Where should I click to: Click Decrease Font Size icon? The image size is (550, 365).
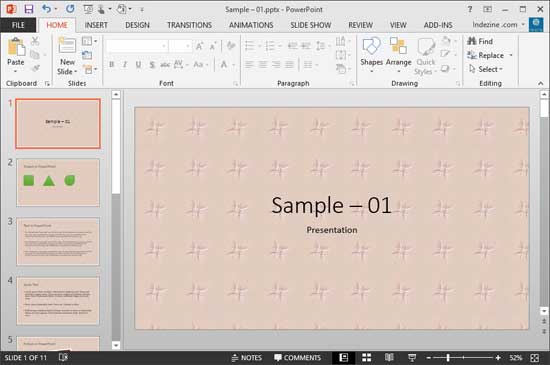tap(213, 46)
